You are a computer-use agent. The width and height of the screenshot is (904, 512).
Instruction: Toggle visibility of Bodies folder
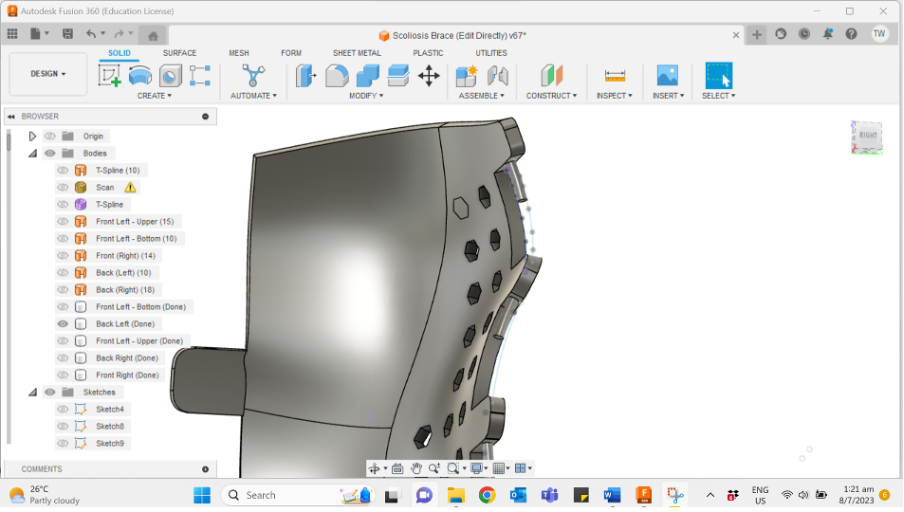click(50, 153)
